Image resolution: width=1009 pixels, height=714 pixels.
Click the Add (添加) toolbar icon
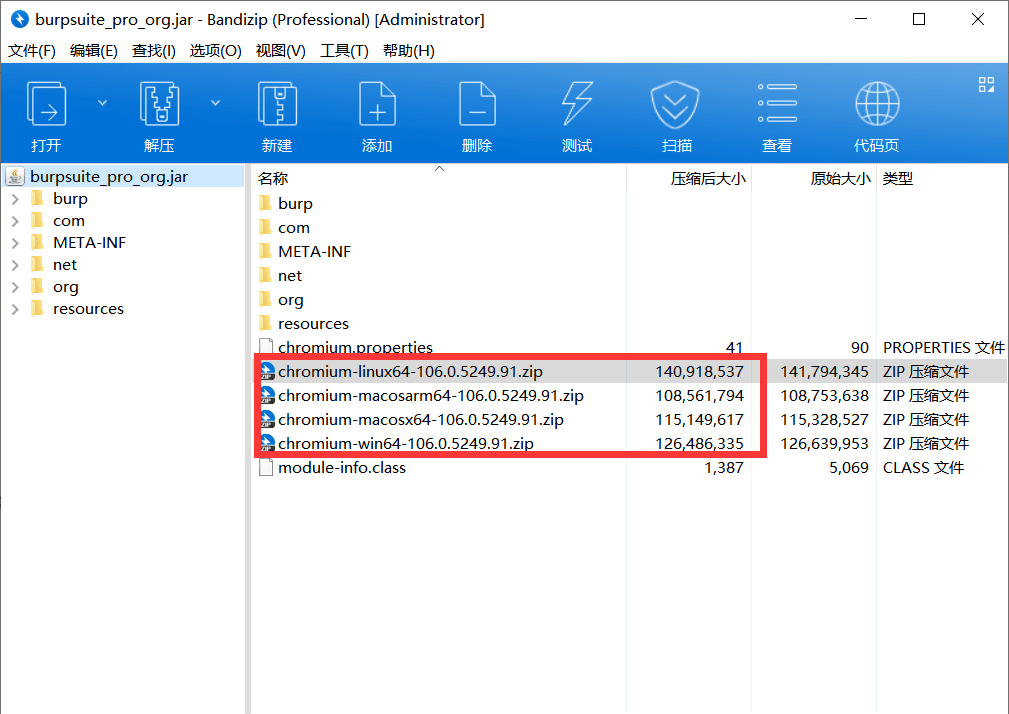[377, 104]
